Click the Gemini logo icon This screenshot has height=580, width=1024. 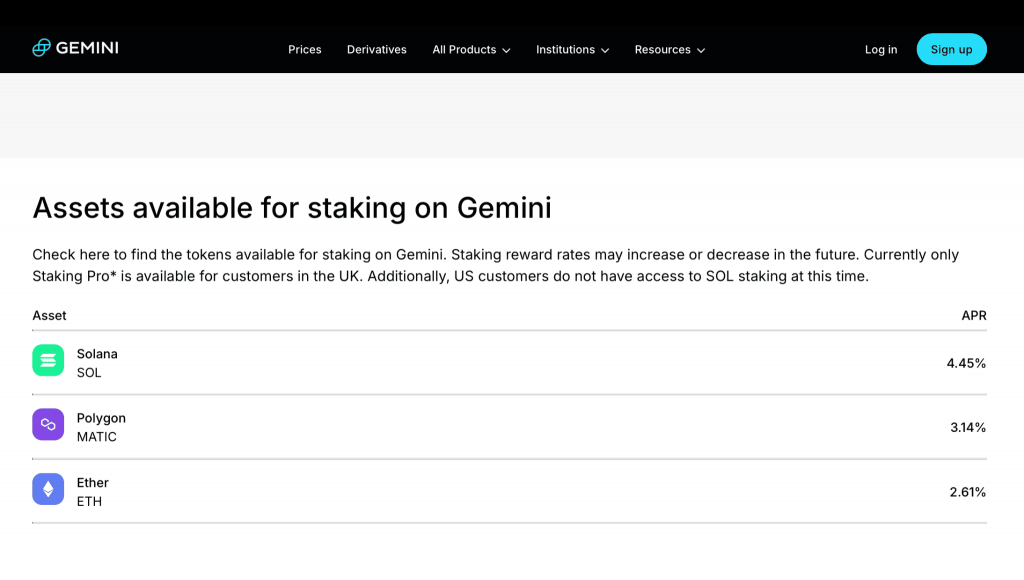pyautogui.click(x=41, y=48)
